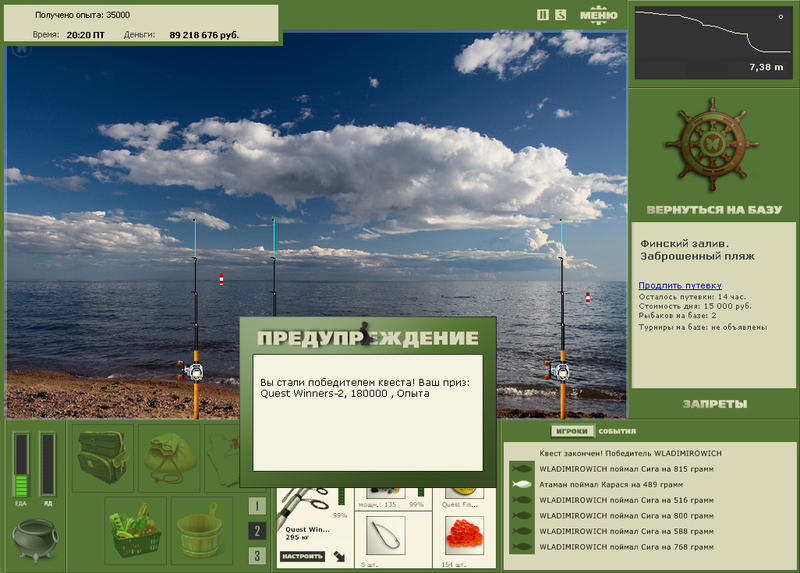This screenshot has width=800, height=573.
Task: Select the 'Сига на 768 грамм' event row
Action: pyautogui.click(x=626, y=547)
